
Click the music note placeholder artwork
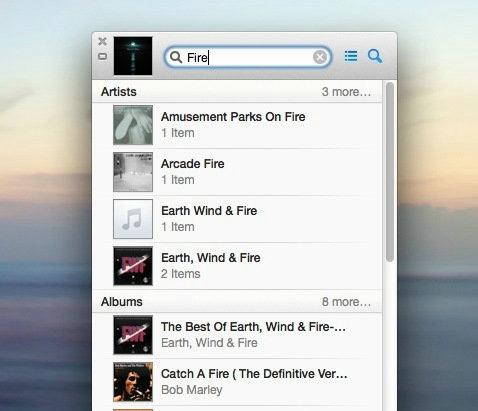tap(133, 219)
